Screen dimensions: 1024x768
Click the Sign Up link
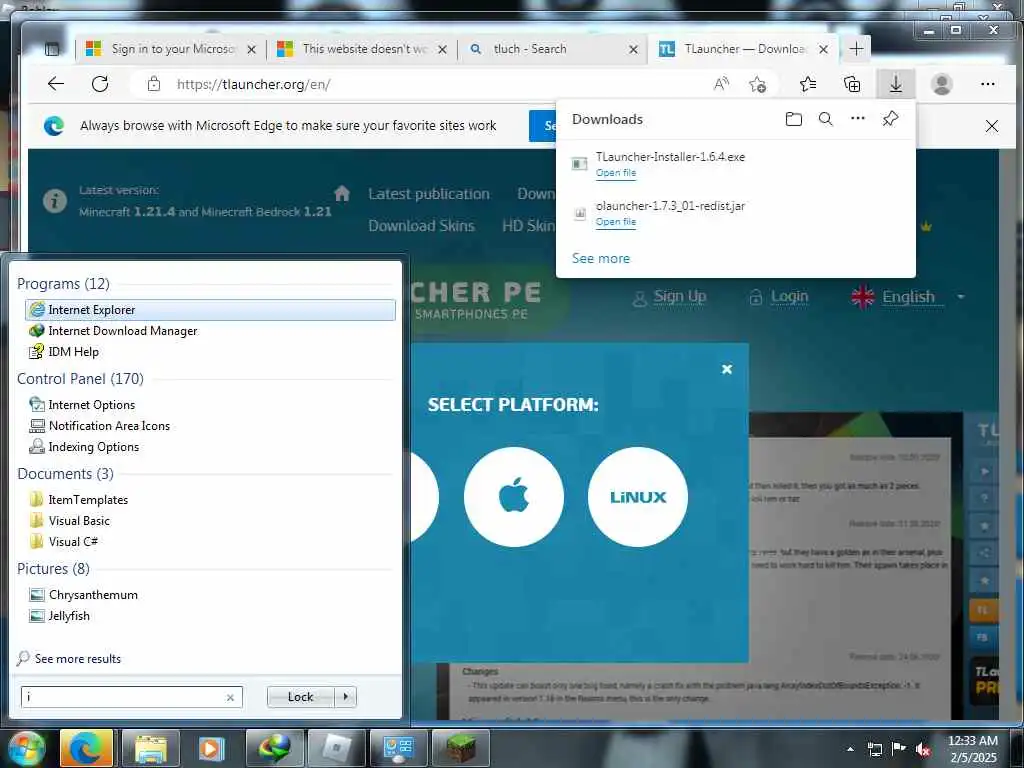click(679, 296)
